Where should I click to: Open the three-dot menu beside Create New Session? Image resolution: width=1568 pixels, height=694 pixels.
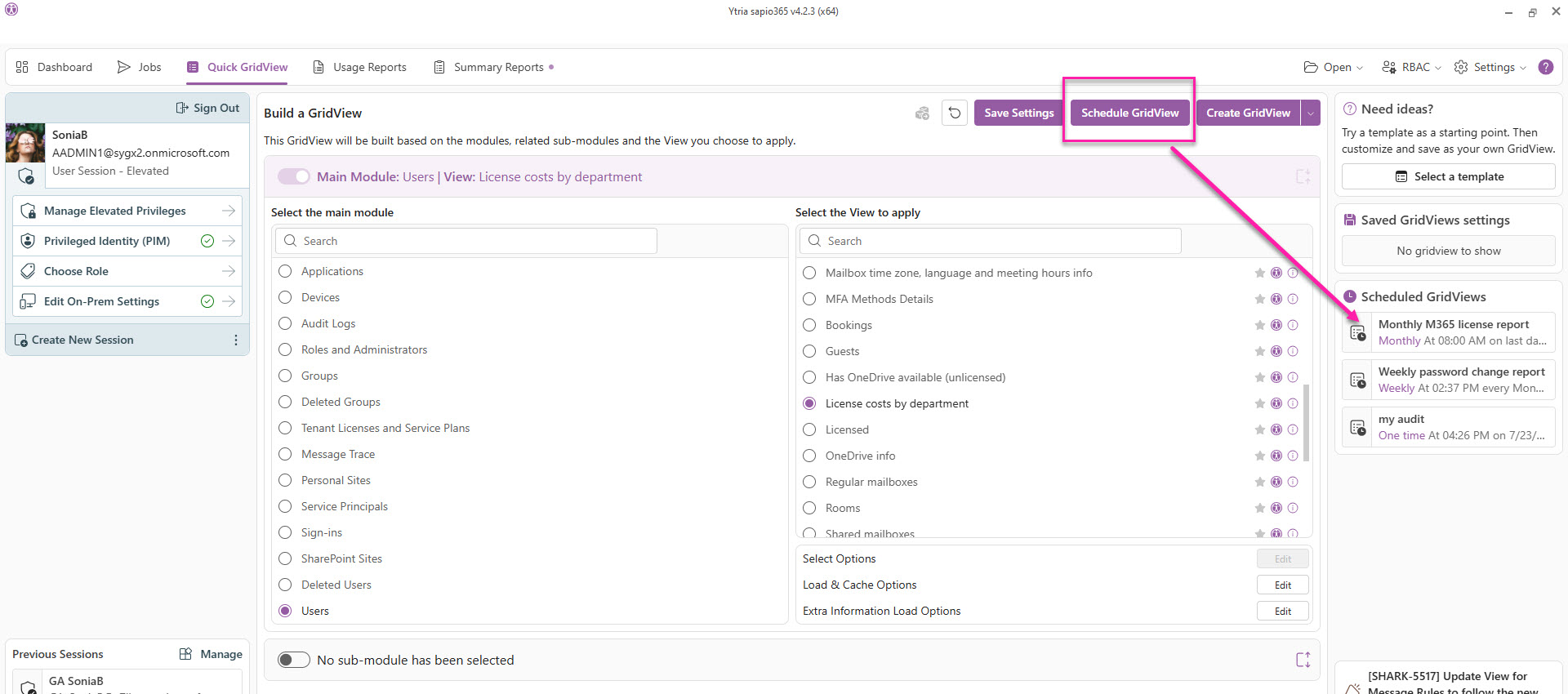coord(236,340)
